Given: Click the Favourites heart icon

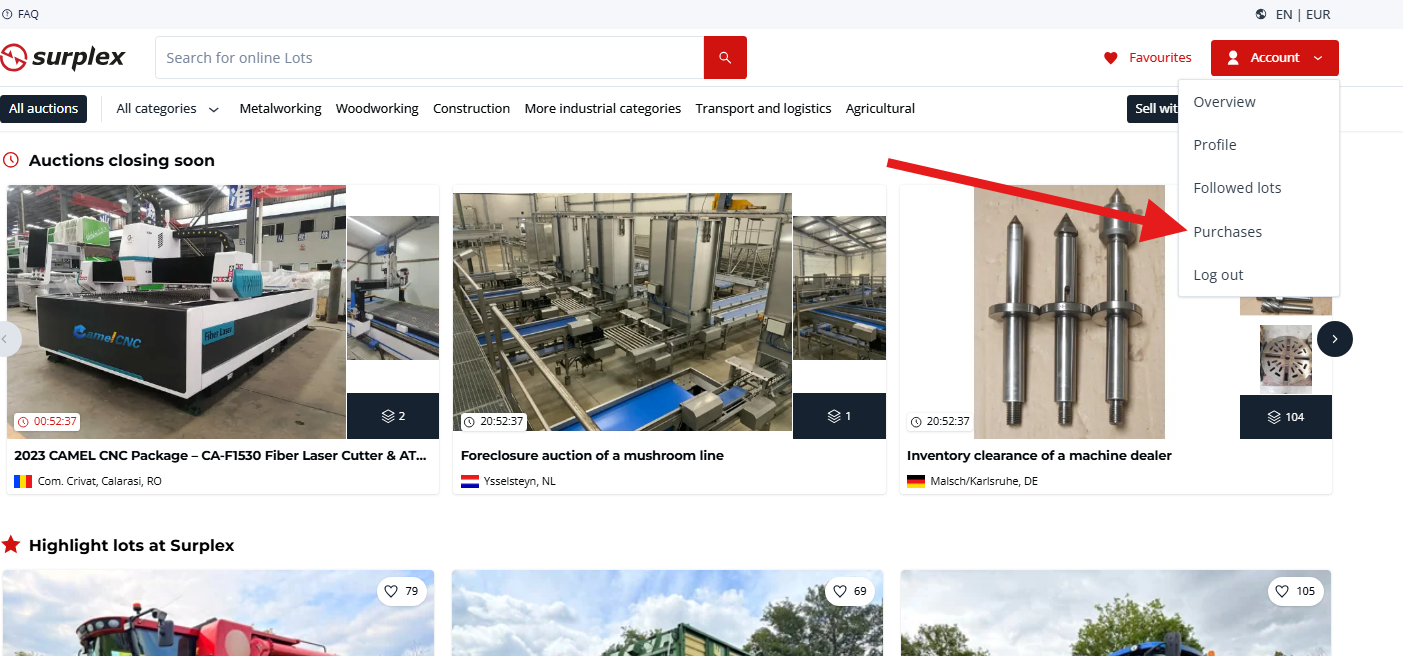Looking at the screenshot, I should [1110, 58].
